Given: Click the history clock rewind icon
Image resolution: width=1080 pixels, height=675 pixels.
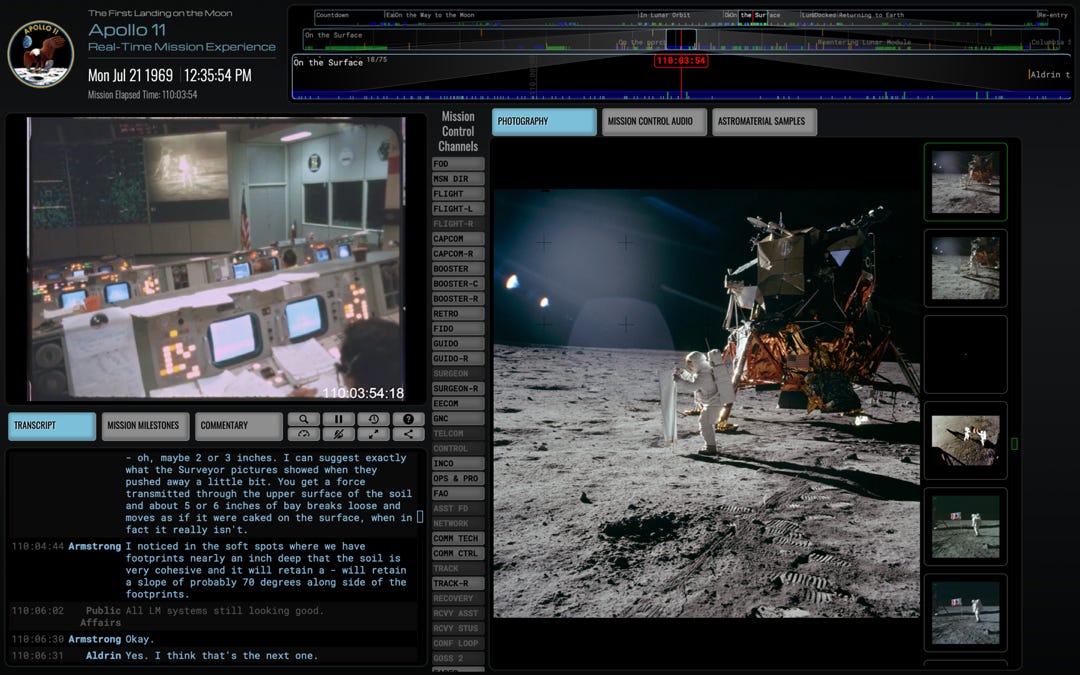Looking at the screenshot, I should pos(373,419).
